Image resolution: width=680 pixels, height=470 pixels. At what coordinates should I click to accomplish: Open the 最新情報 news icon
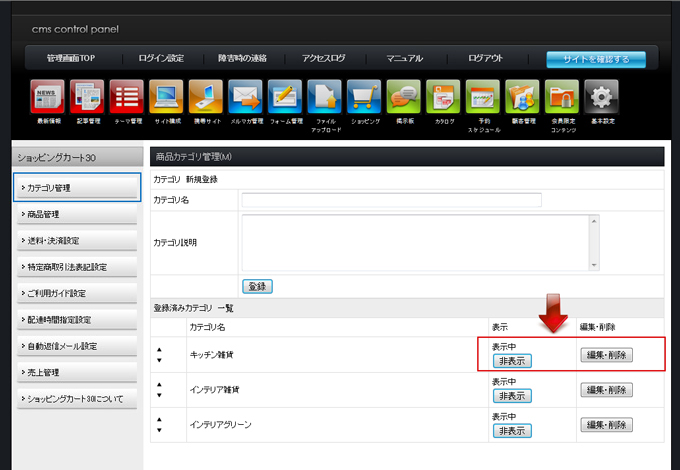point(48,98)
